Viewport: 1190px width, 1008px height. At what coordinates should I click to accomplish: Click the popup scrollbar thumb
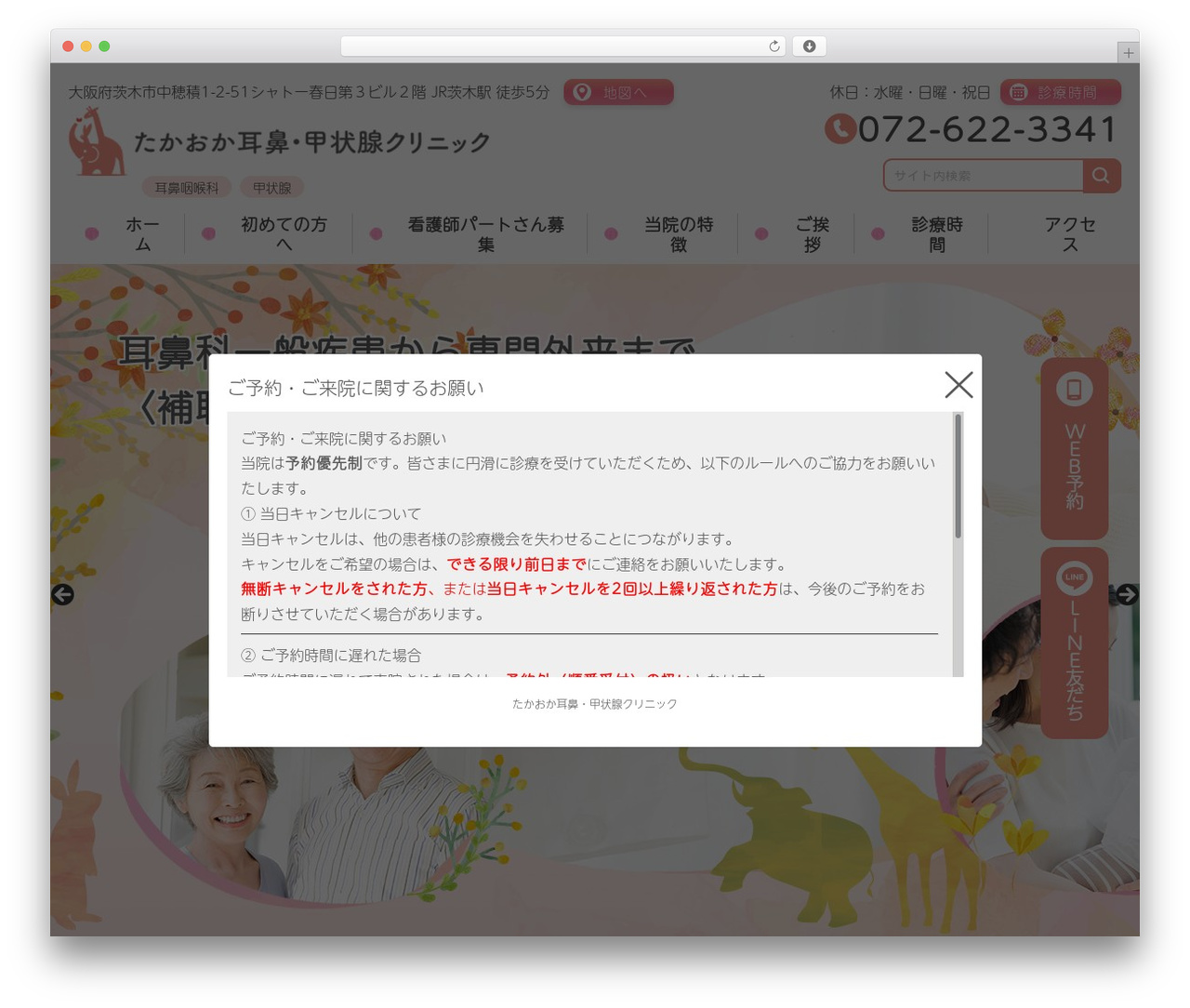pyautogui.click(x=958, y=476)
